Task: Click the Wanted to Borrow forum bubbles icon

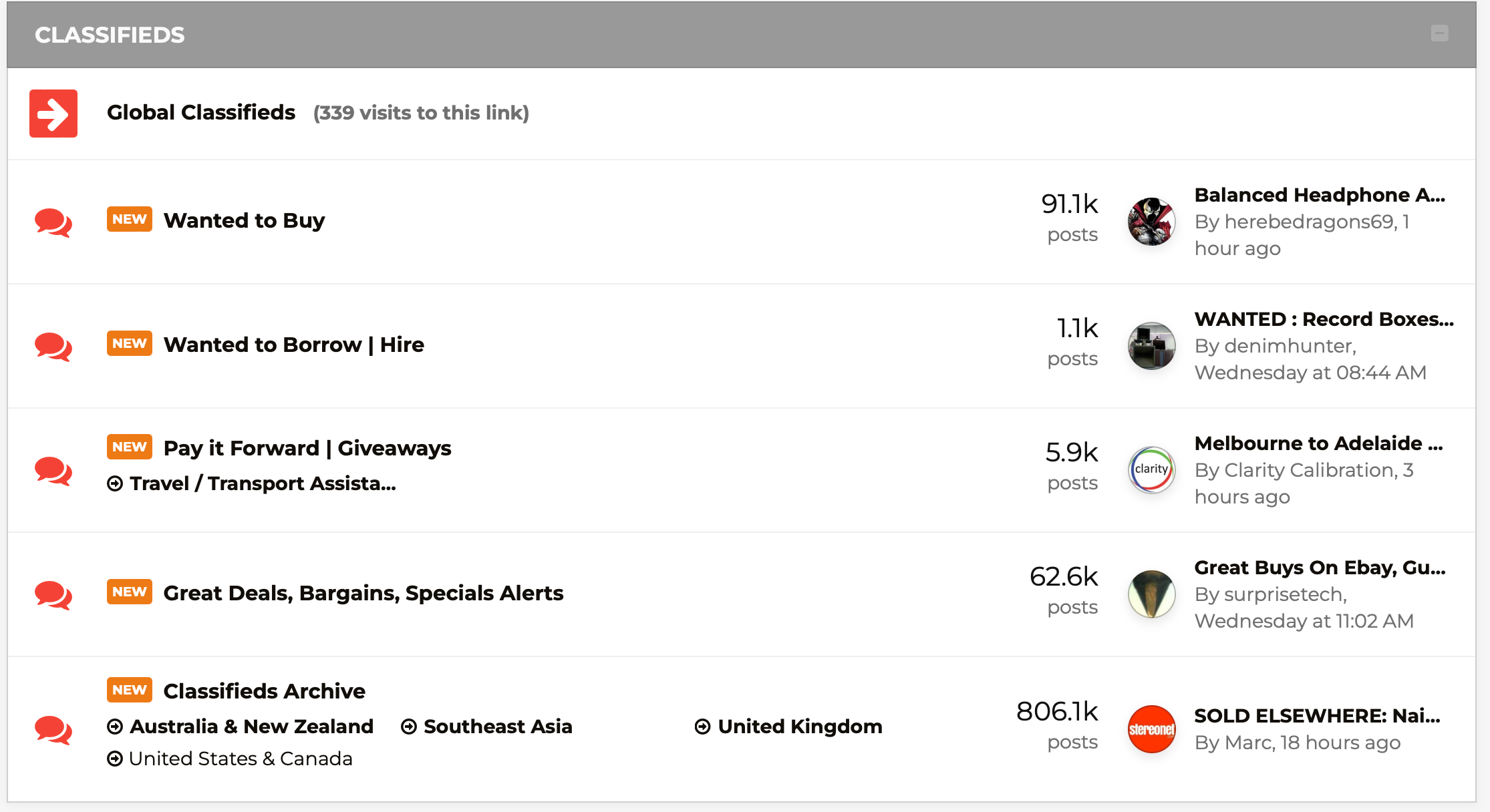Action: (53, 347)
